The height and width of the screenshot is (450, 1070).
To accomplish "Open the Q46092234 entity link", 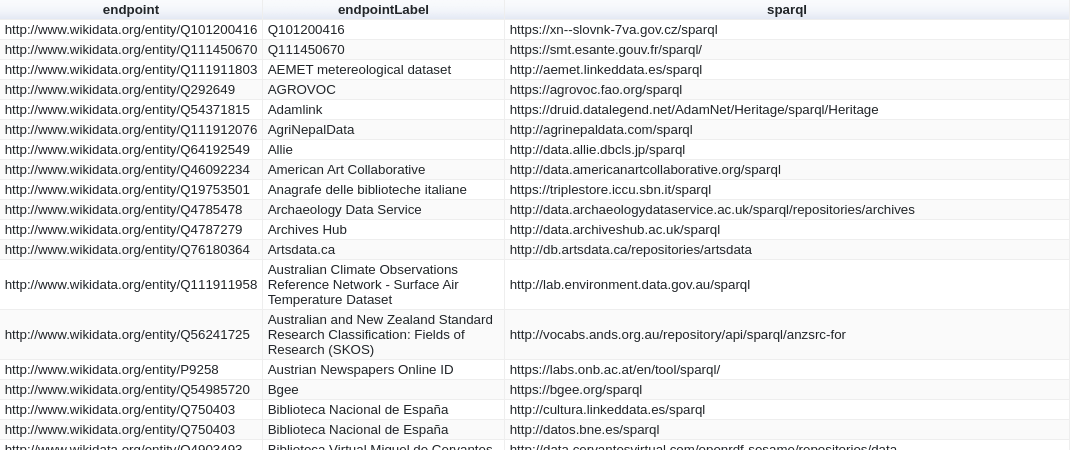I will point(127,169).
